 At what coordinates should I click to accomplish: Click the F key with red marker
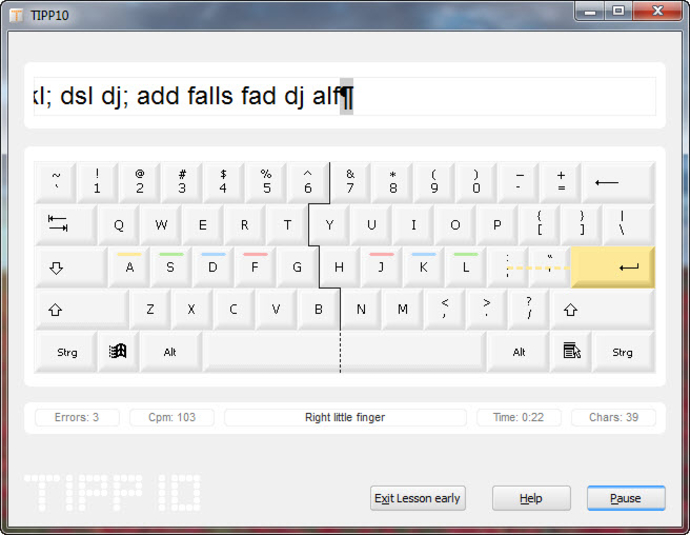pyautogui.click(x=255, y=268)
